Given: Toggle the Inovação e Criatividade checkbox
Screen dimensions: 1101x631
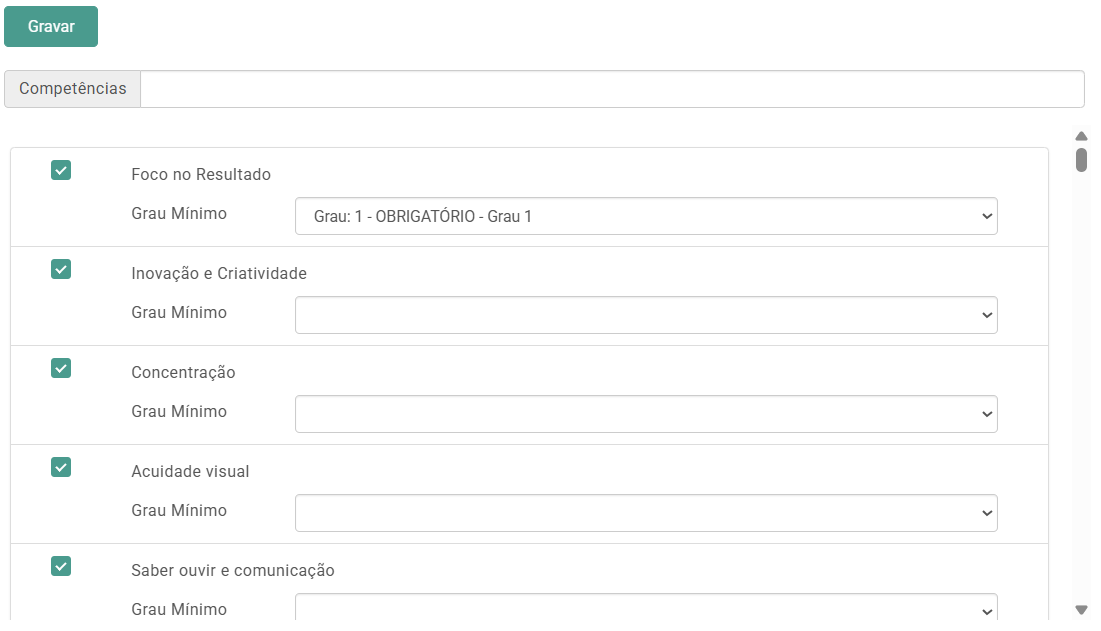Looking at the screenshot, I should [61, 269].
